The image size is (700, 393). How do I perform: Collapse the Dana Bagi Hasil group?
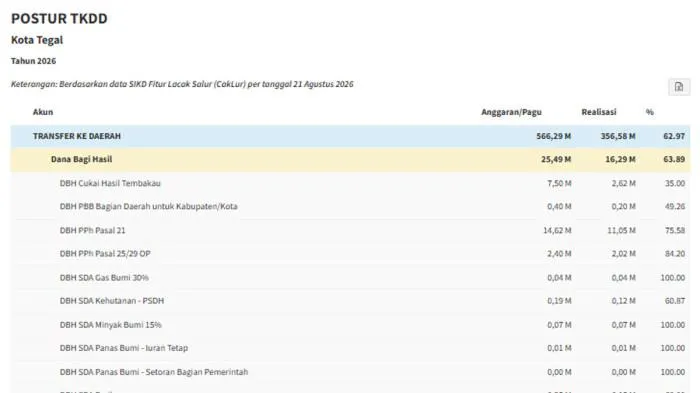coord(350,159)
